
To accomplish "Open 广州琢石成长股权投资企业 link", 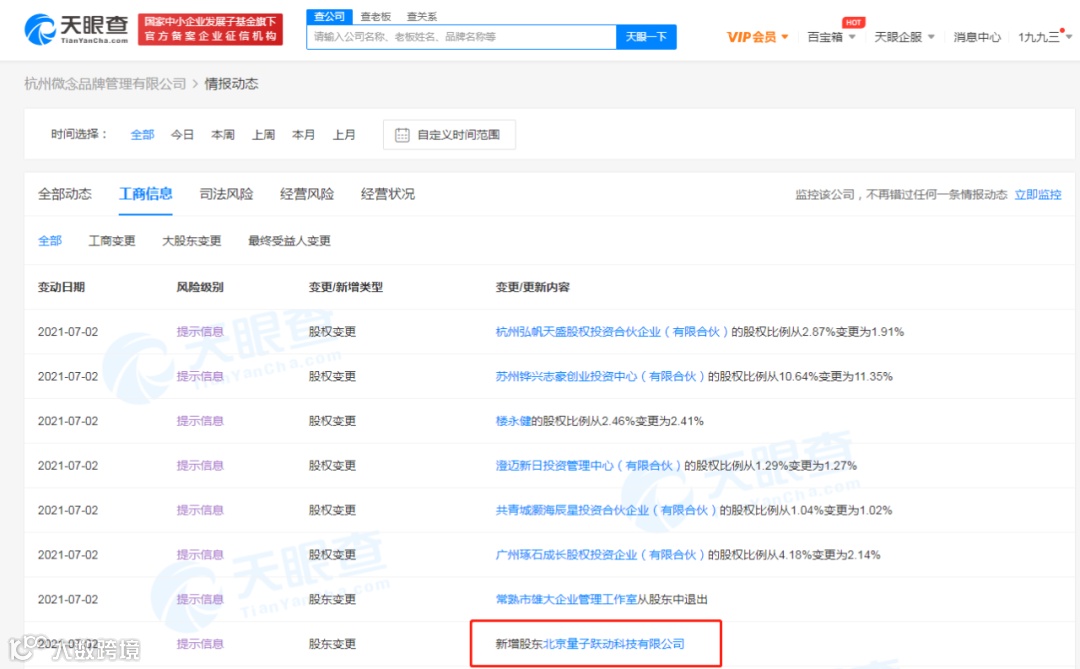I will pos(600,555).
